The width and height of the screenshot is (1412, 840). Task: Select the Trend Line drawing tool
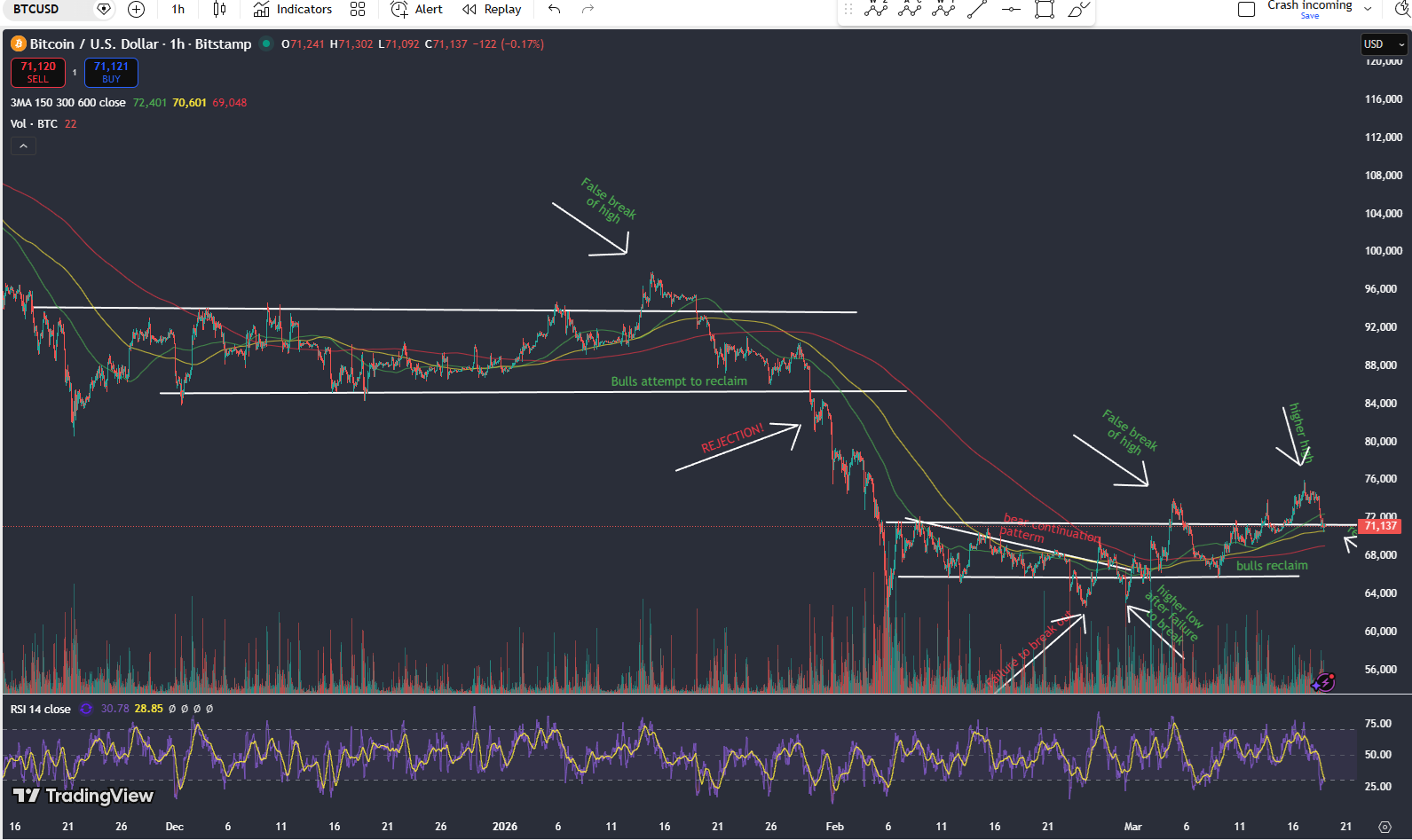coord(977,9)
